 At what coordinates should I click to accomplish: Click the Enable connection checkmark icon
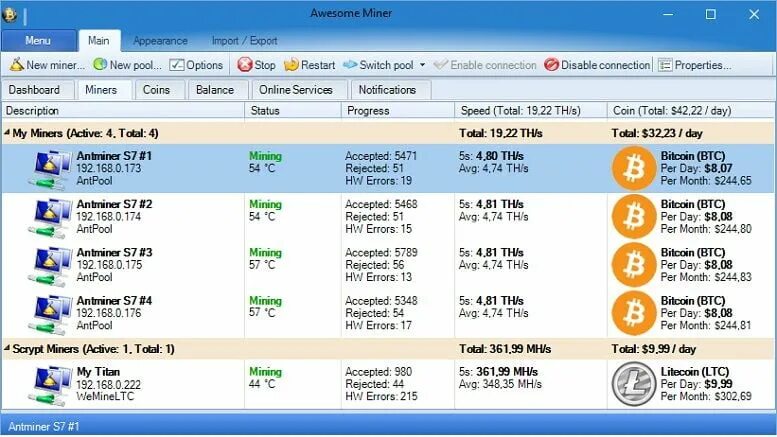(441, 64)
